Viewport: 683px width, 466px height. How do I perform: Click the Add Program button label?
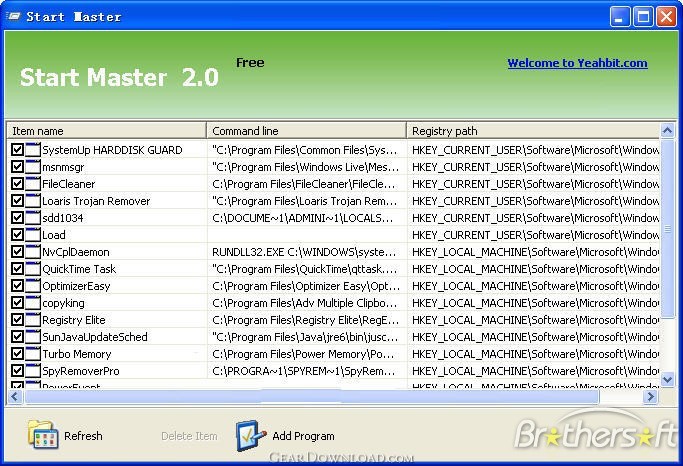point(303,436)
